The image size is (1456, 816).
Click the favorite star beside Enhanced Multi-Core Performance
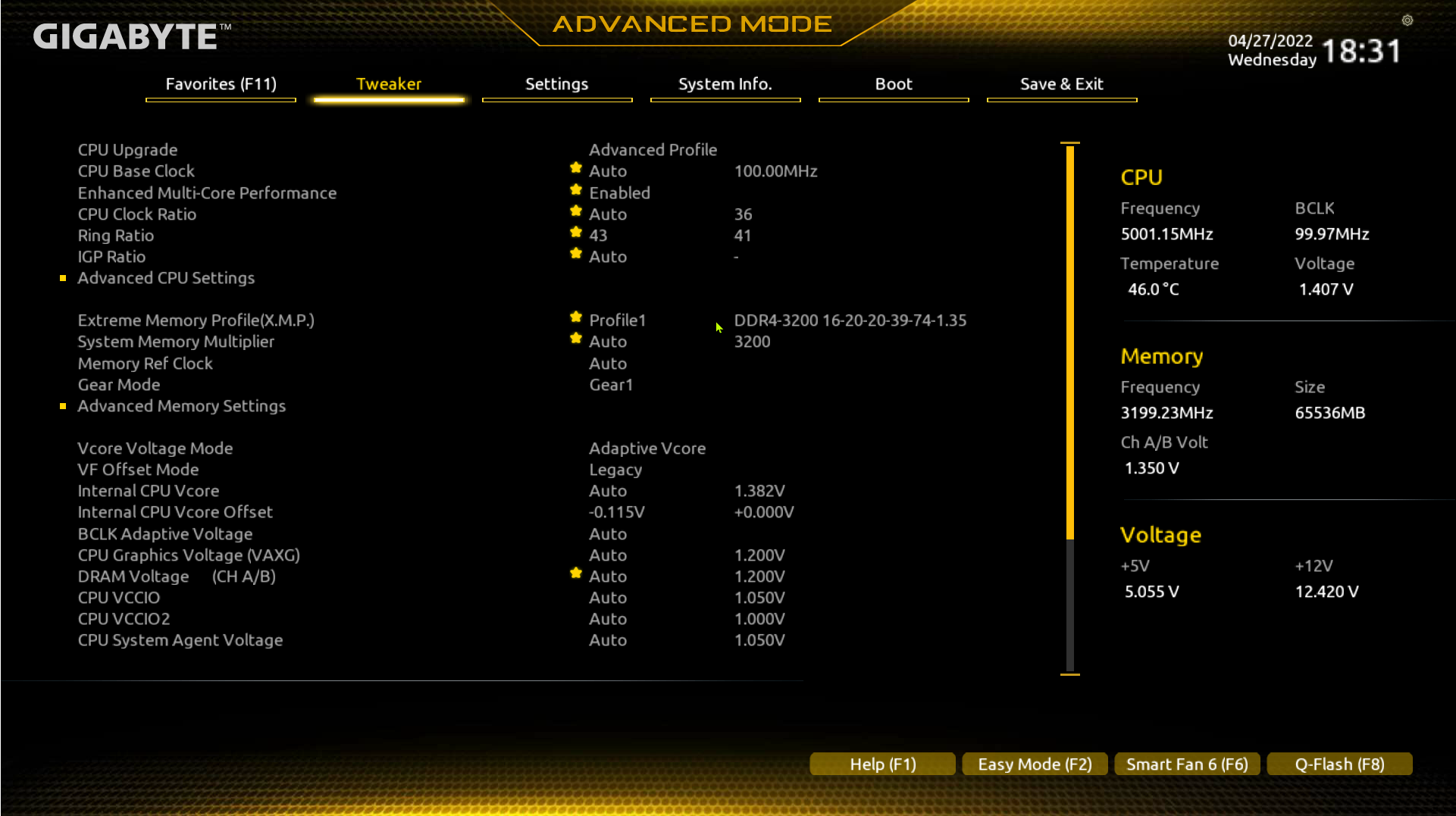576,189
